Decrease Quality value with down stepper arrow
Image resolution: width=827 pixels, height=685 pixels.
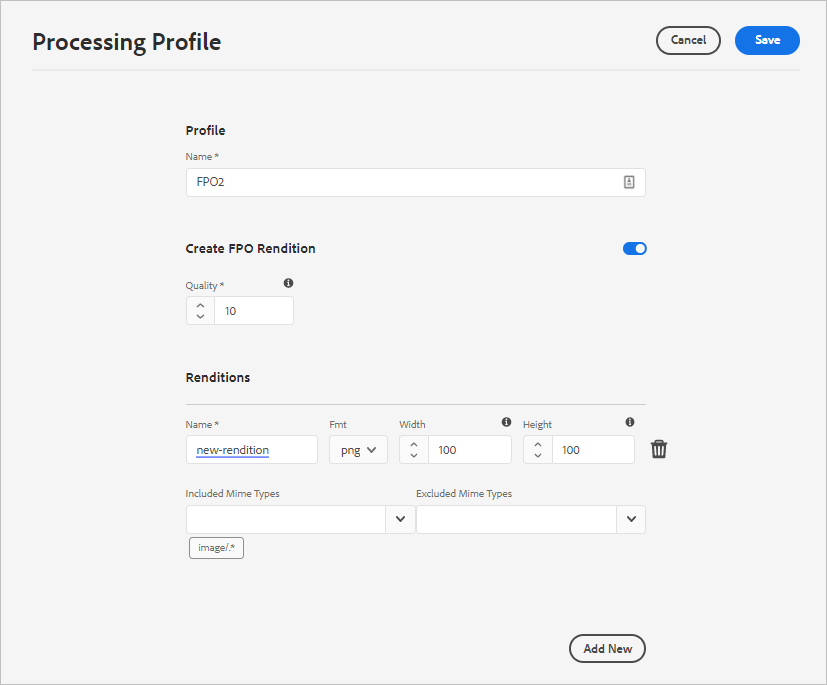pyautogui.click(x=201, y=317)
